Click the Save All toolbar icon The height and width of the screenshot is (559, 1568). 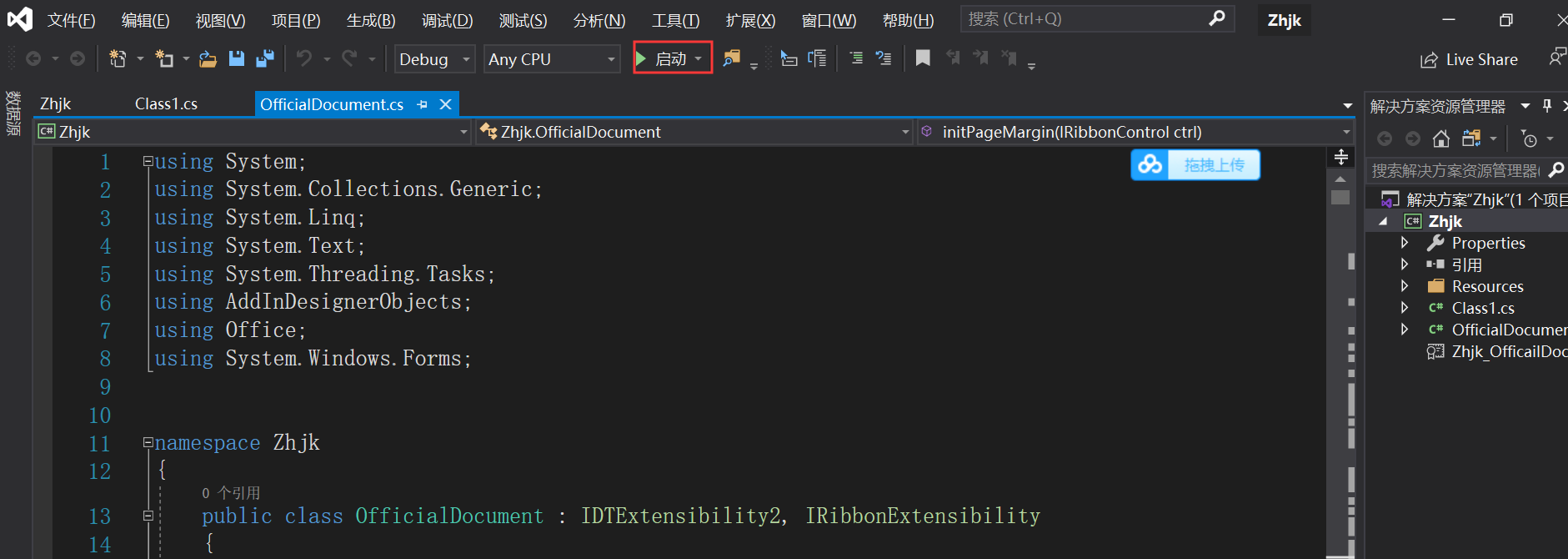(x=265, y=58)
